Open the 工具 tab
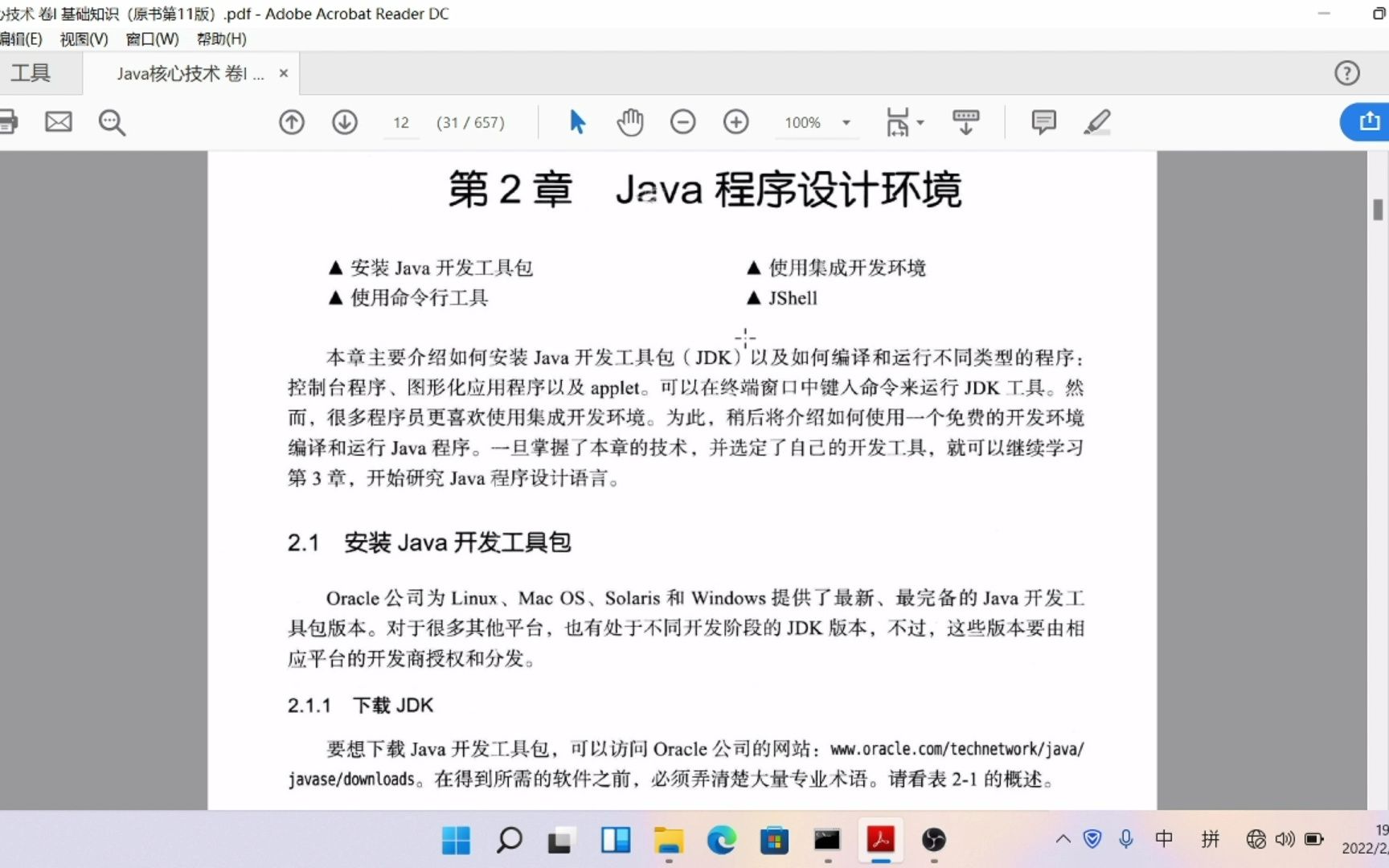Screen dimensions: 1389x868 [x=31, y=73]
